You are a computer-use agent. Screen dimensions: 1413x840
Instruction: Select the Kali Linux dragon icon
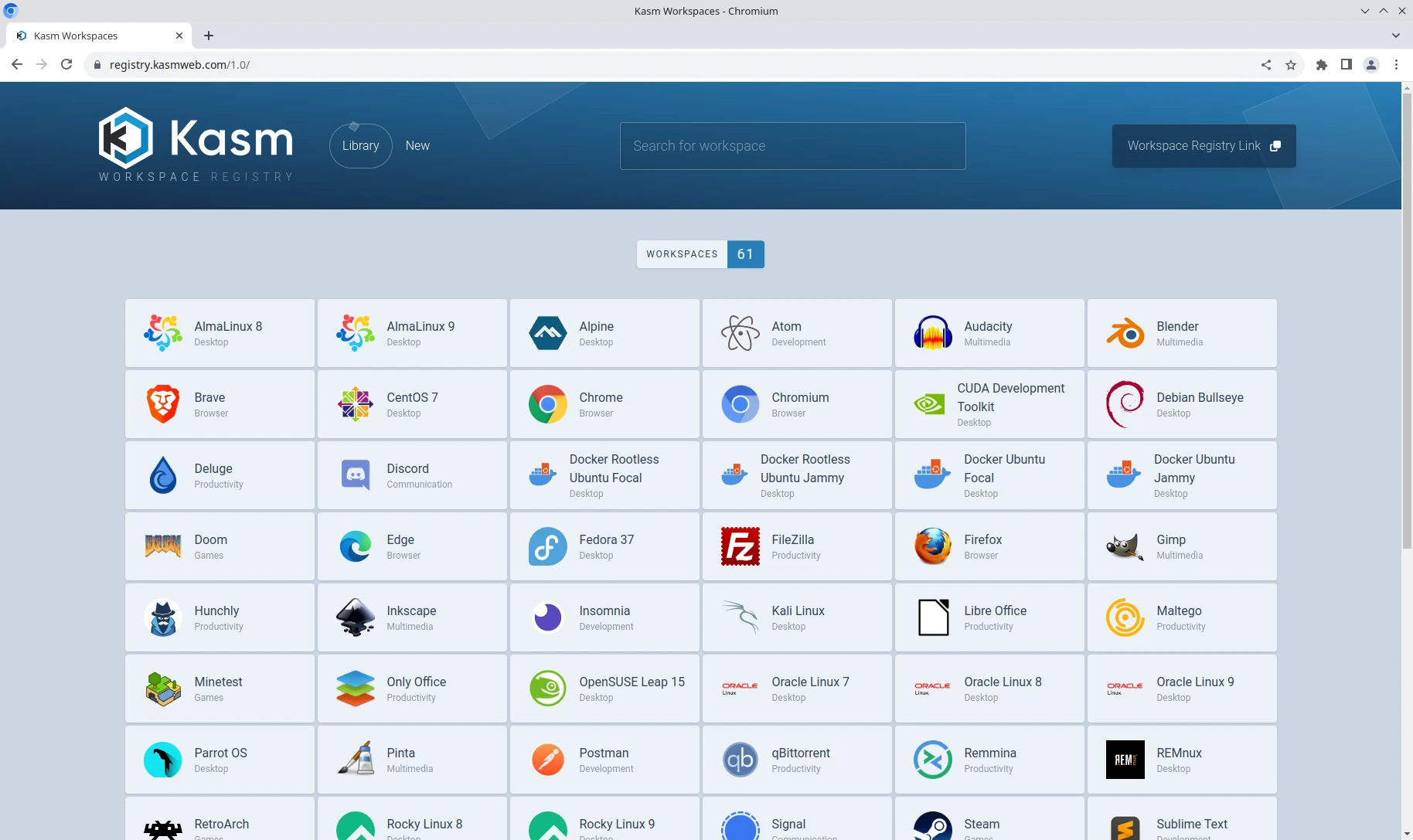tap(740, 617)
